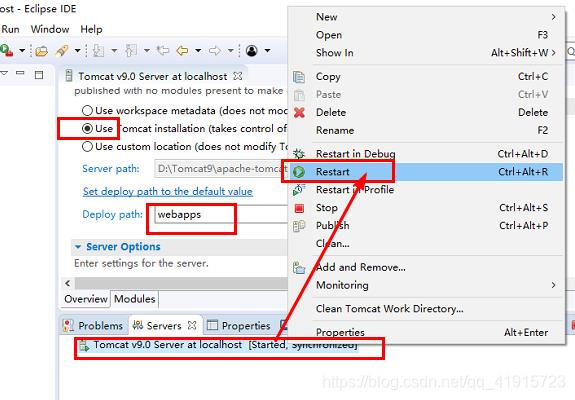575x400 pixels.
Task: Click Set deploy path to the default value link
Action: (x=168, y=191)
